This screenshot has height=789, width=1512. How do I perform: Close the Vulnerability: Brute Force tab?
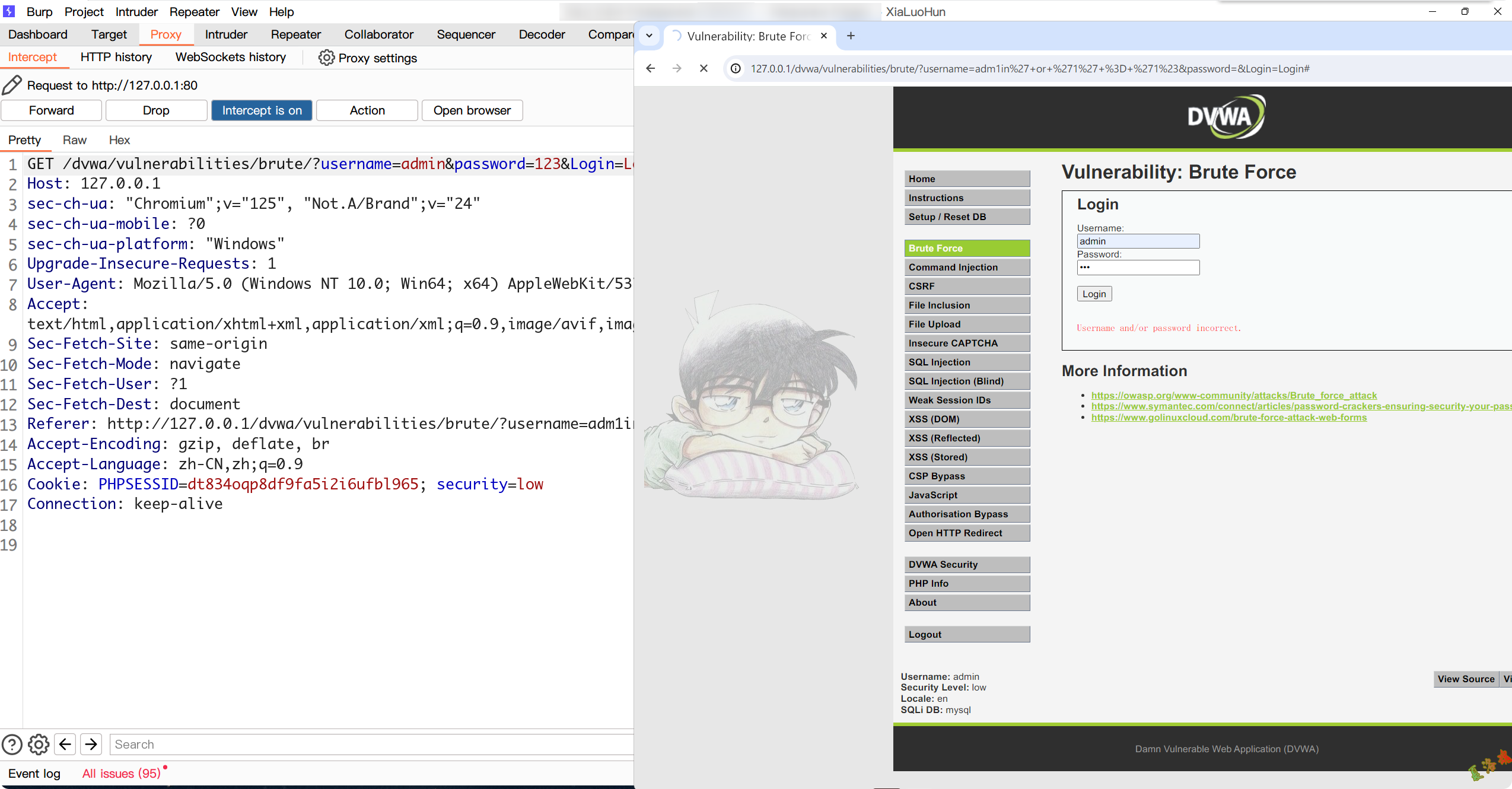[x=824, y=36]
